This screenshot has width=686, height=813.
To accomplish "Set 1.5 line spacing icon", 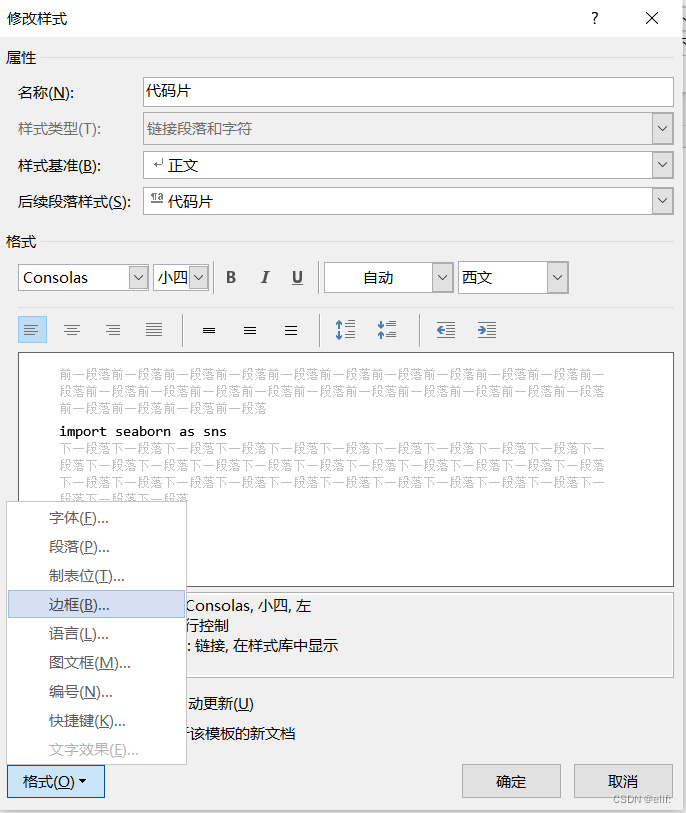I will click(250, 330).
